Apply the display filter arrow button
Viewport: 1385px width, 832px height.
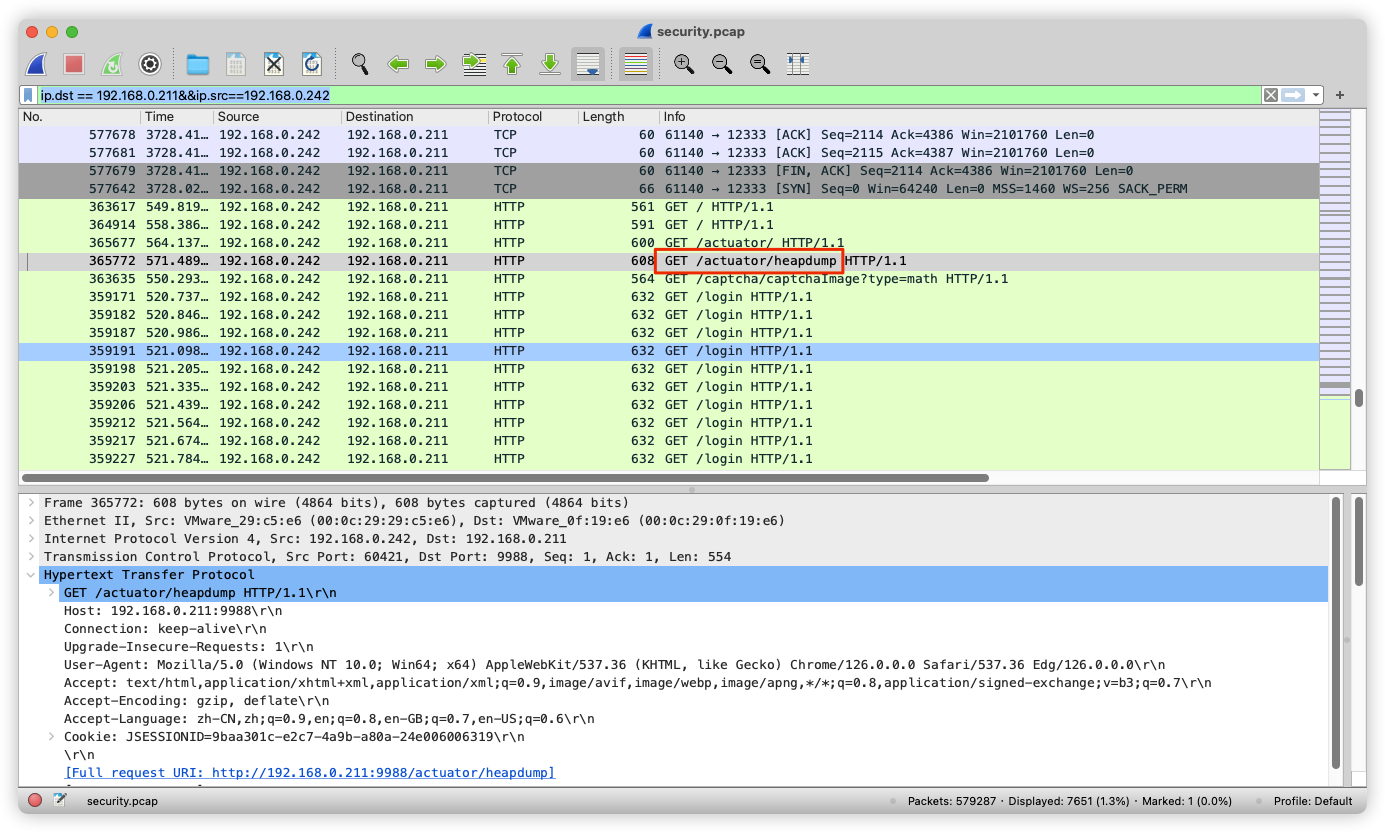[x=1294, y=95]
